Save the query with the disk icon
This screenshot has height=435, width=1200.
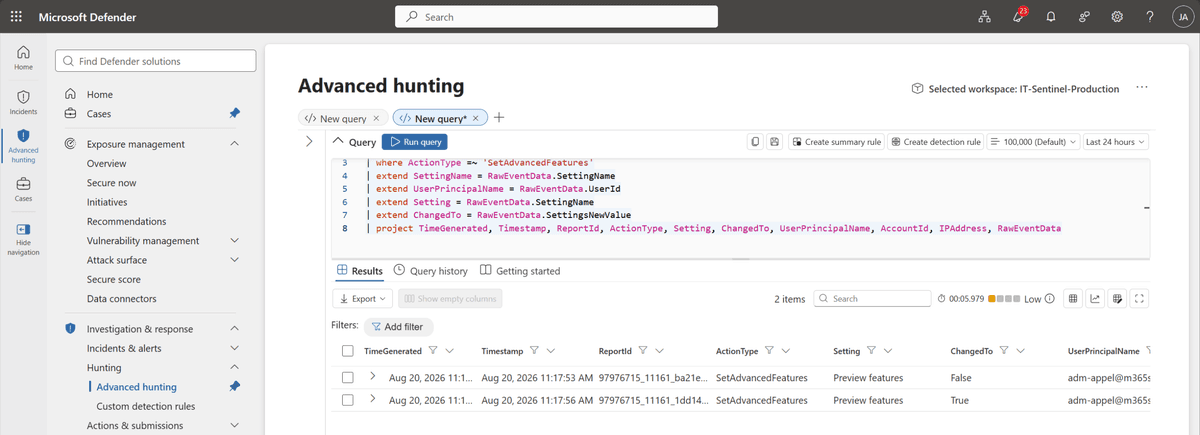pos(774,142)
